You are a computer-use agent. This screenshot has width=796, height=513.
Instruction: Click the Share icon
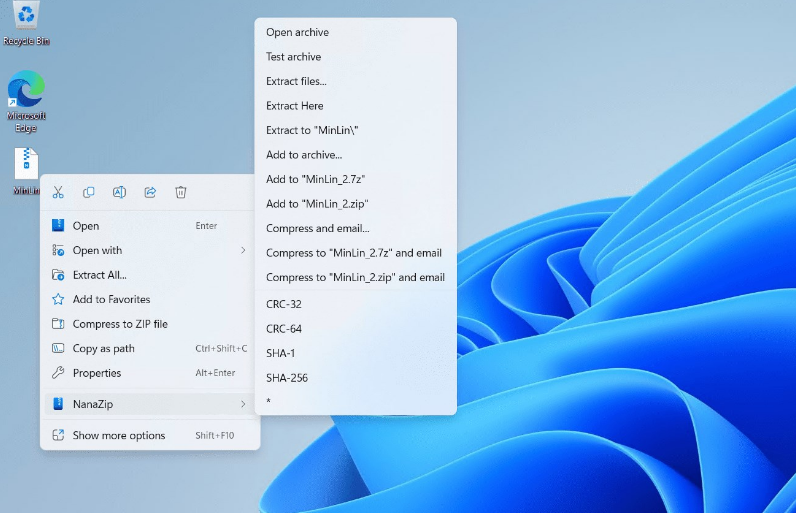coord(150,192)
